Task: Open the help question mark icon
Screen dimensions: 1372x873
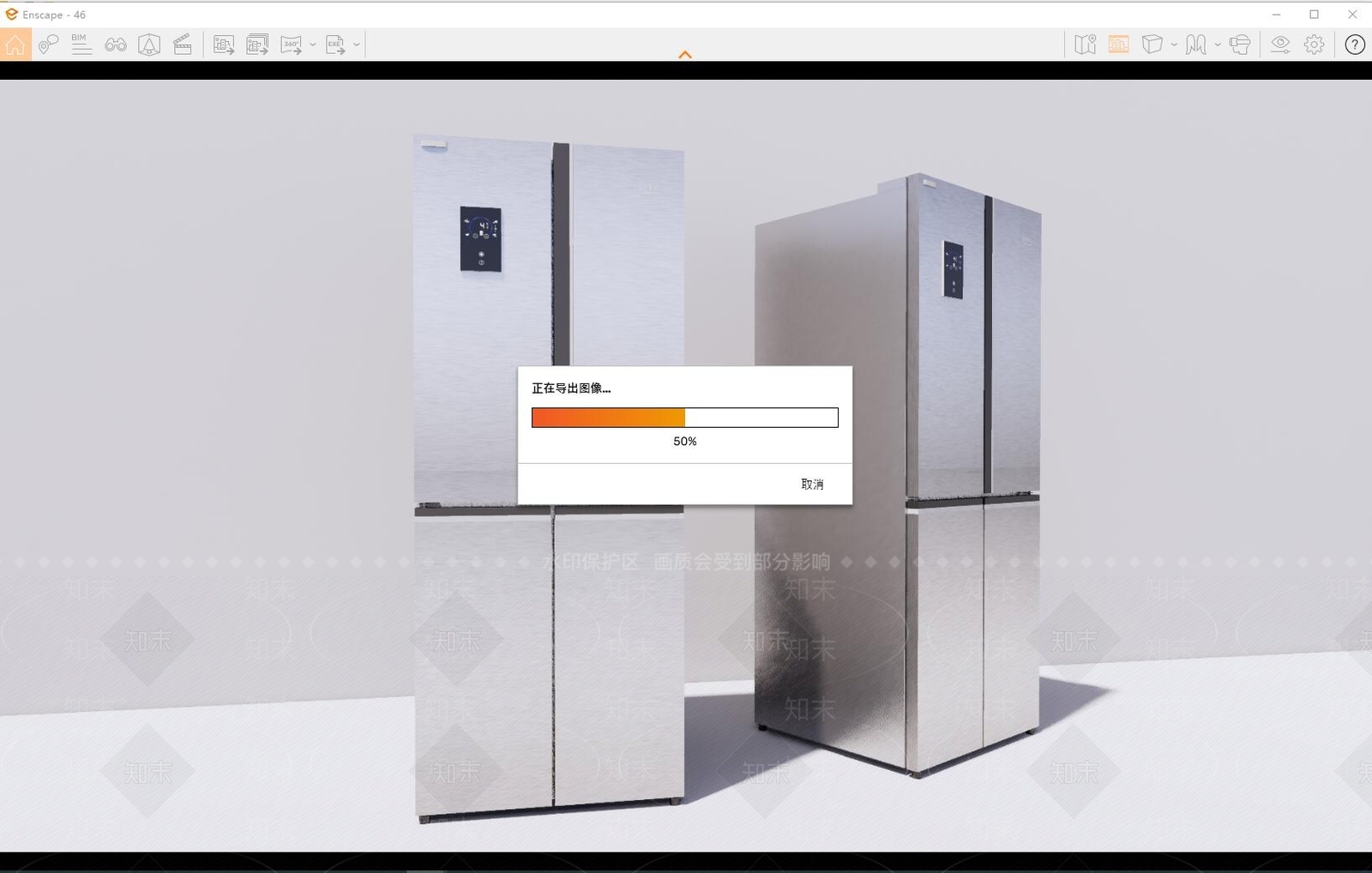Action: tap(1355, 45)
